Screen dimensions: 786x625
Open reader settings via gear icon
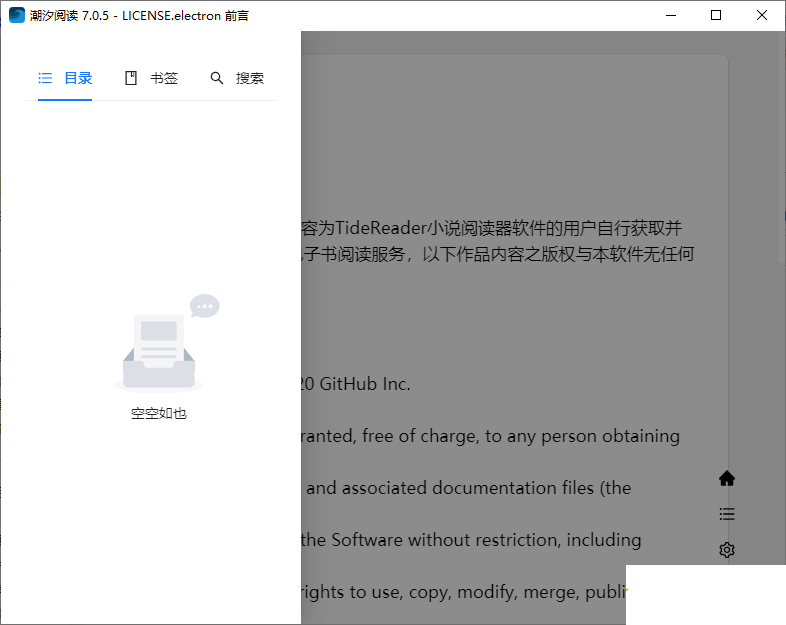click(x=726, y=550)
